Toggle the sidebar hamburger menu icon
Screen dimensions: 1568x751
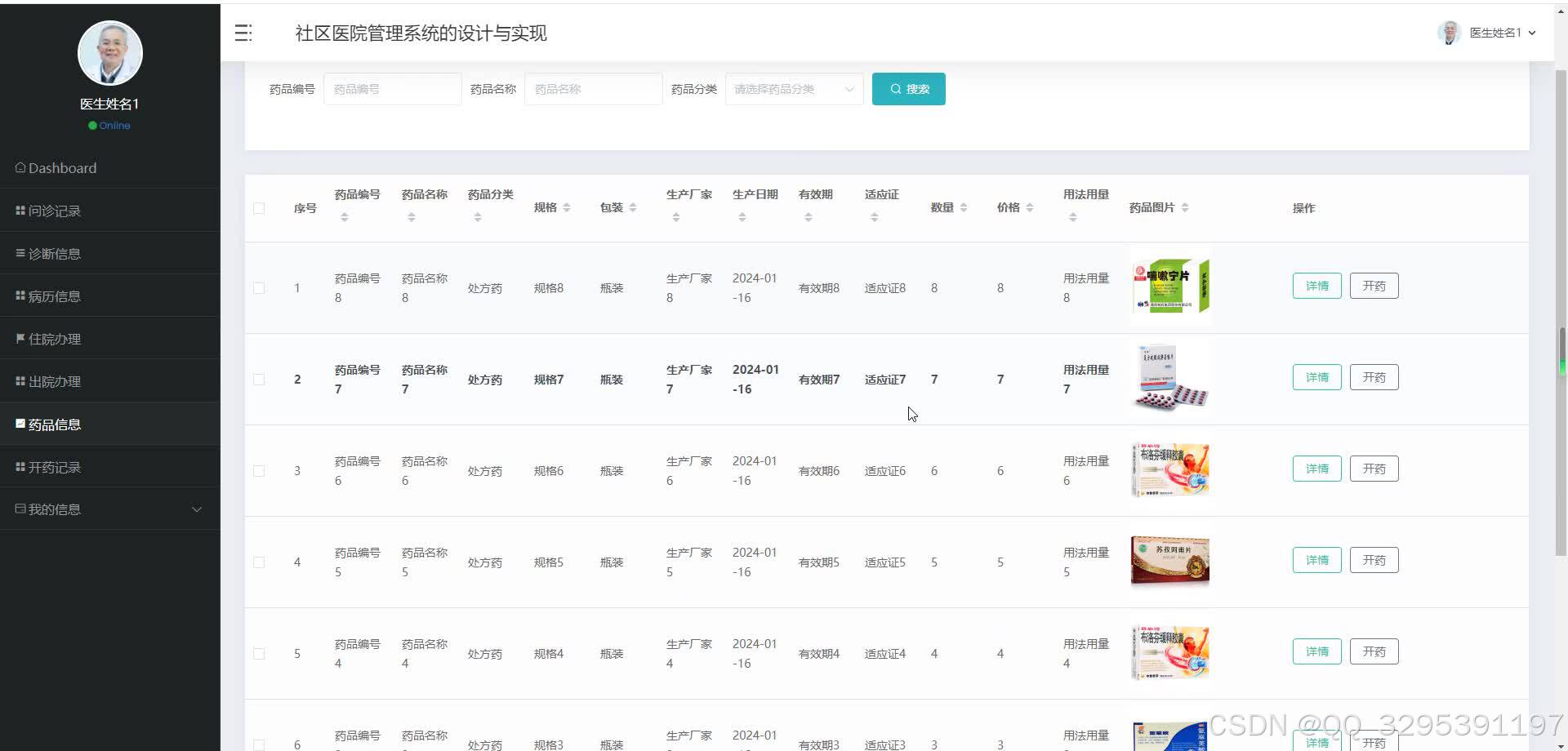pyautogui.click(x=243, y=33)
